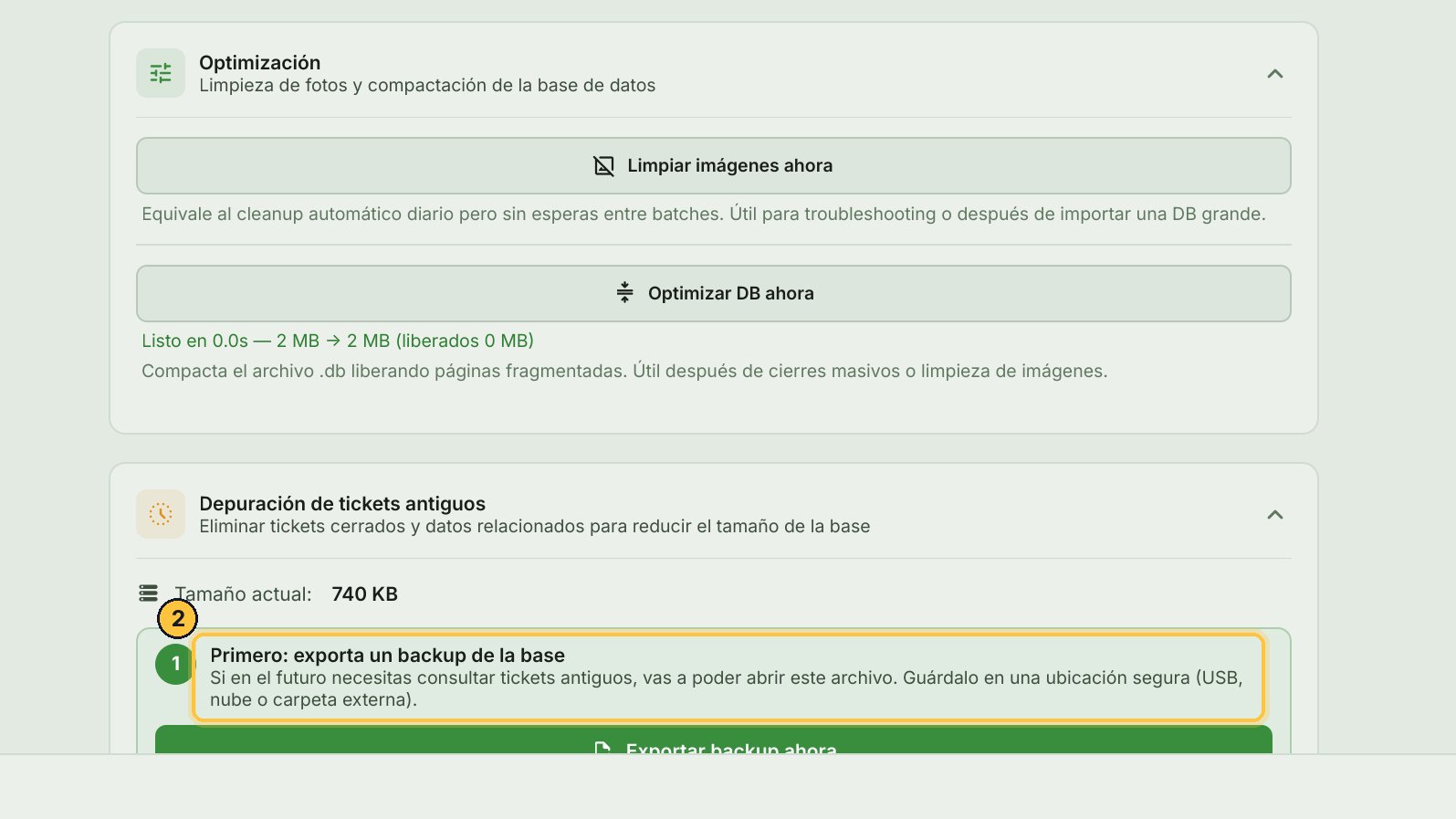
Task: Collapse the Optimización section chevron
Action: click(x=1275, y=74)
